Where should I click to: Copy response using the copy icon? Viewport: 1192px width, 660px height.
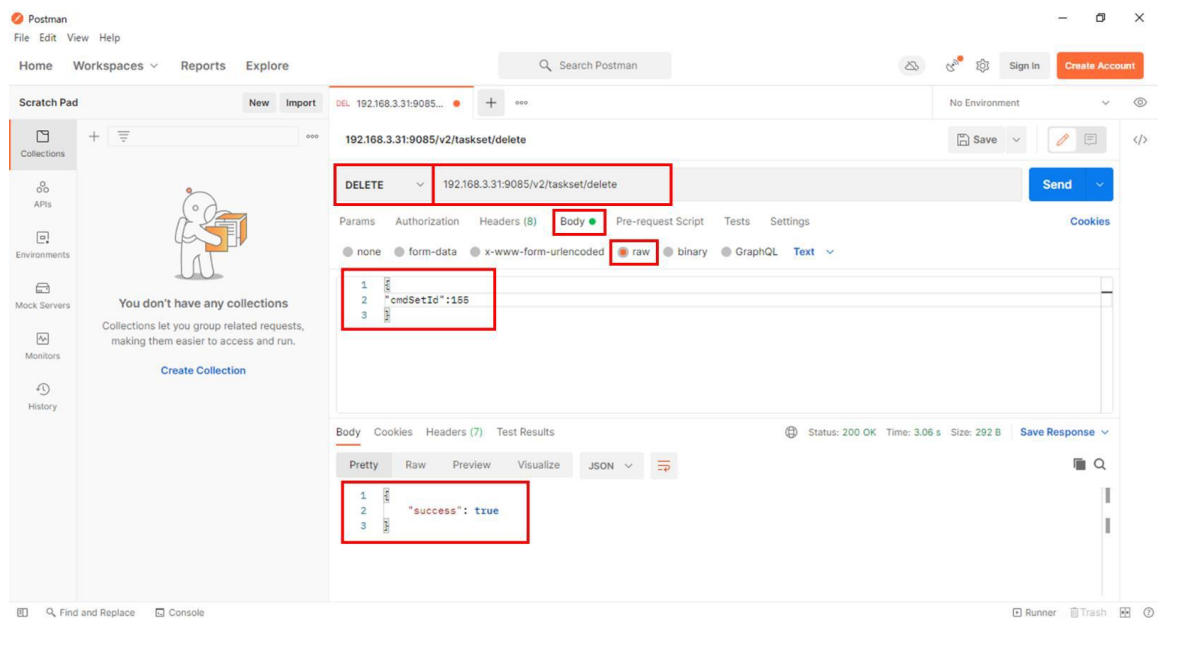click(x=1079, y=465)
